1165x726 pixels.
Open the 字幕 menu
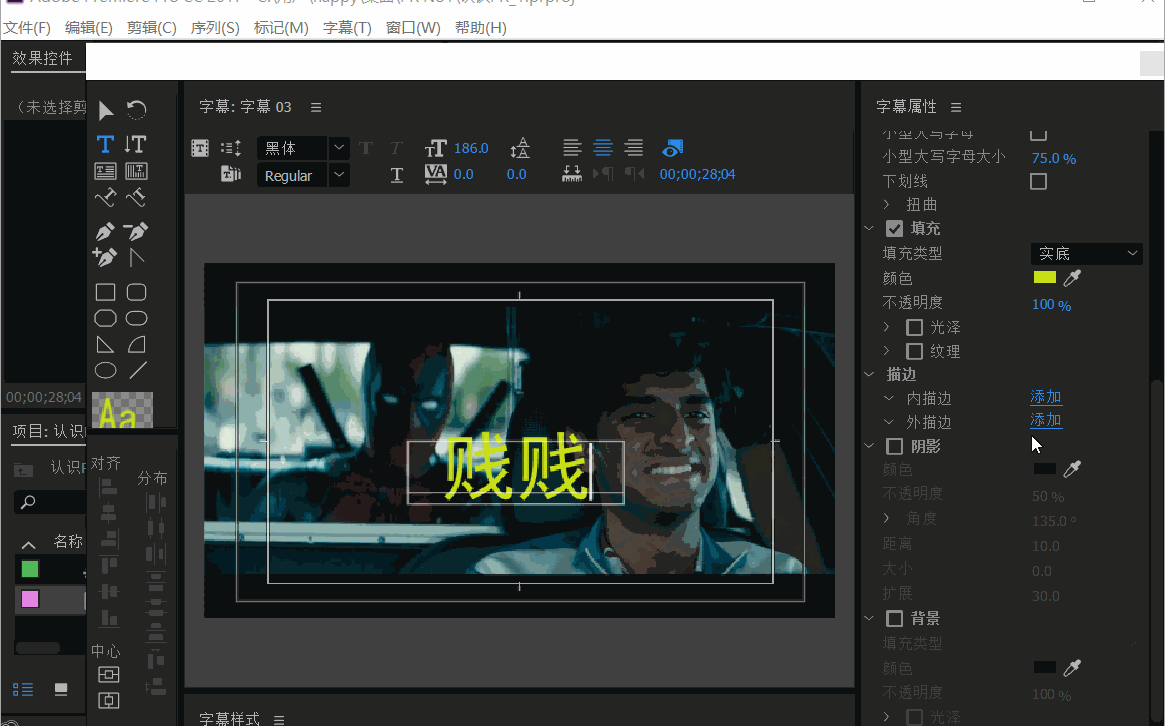point(347,27)
